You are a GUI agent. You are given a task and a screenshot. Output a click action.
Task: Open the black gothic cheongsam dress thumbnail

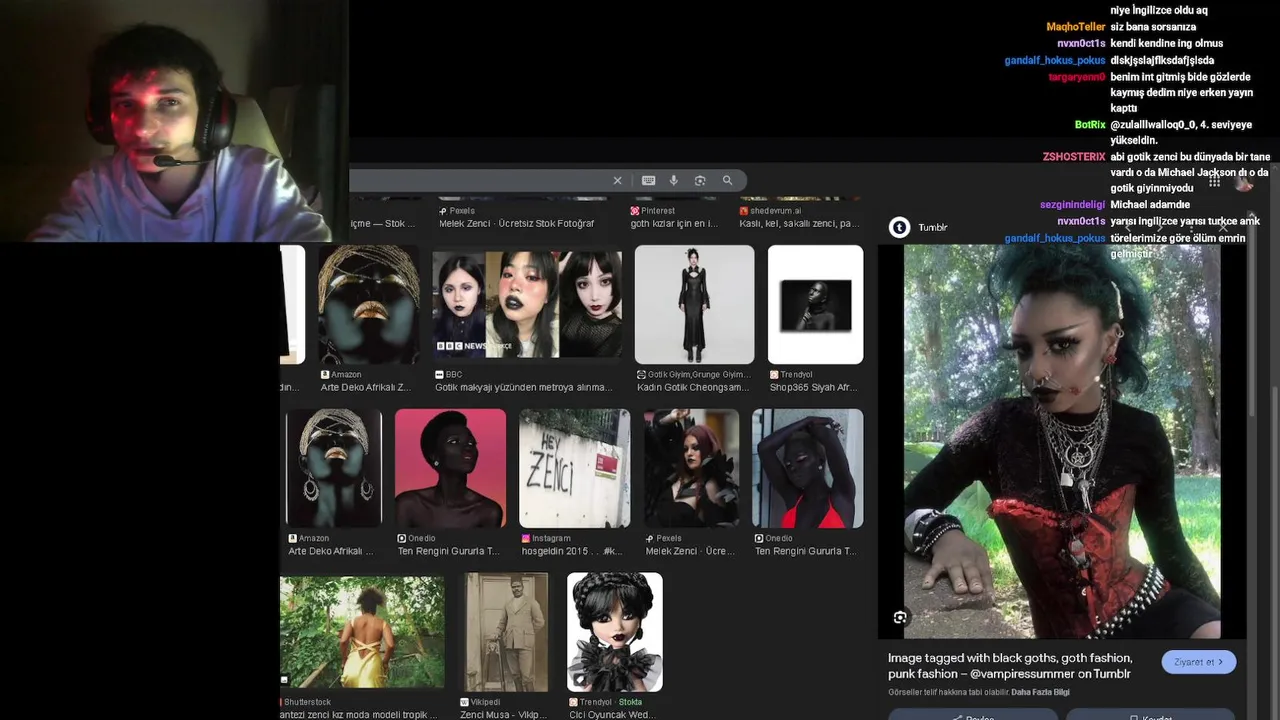[694, 305]
